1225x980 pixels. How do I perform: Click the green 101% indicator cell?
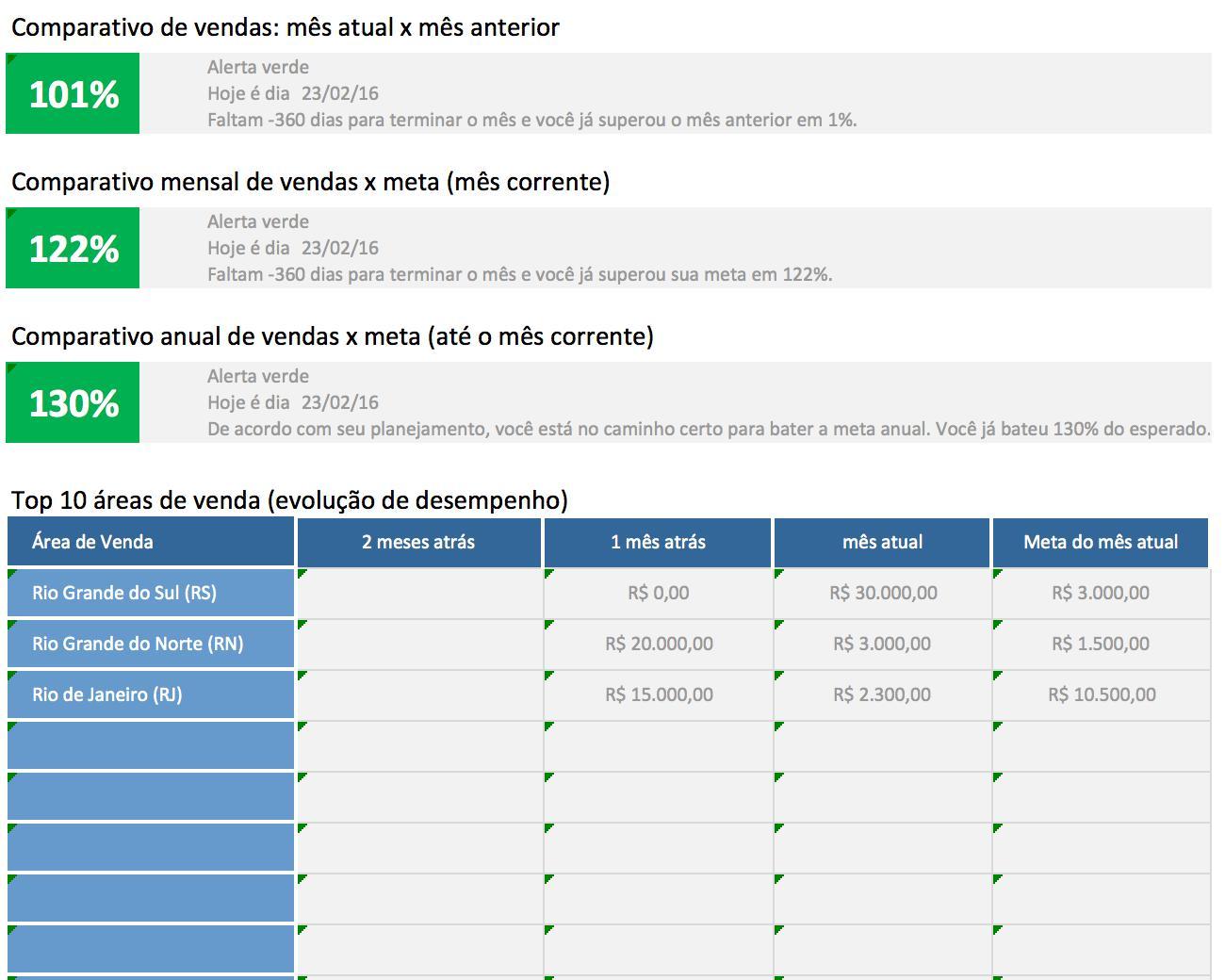73,93
